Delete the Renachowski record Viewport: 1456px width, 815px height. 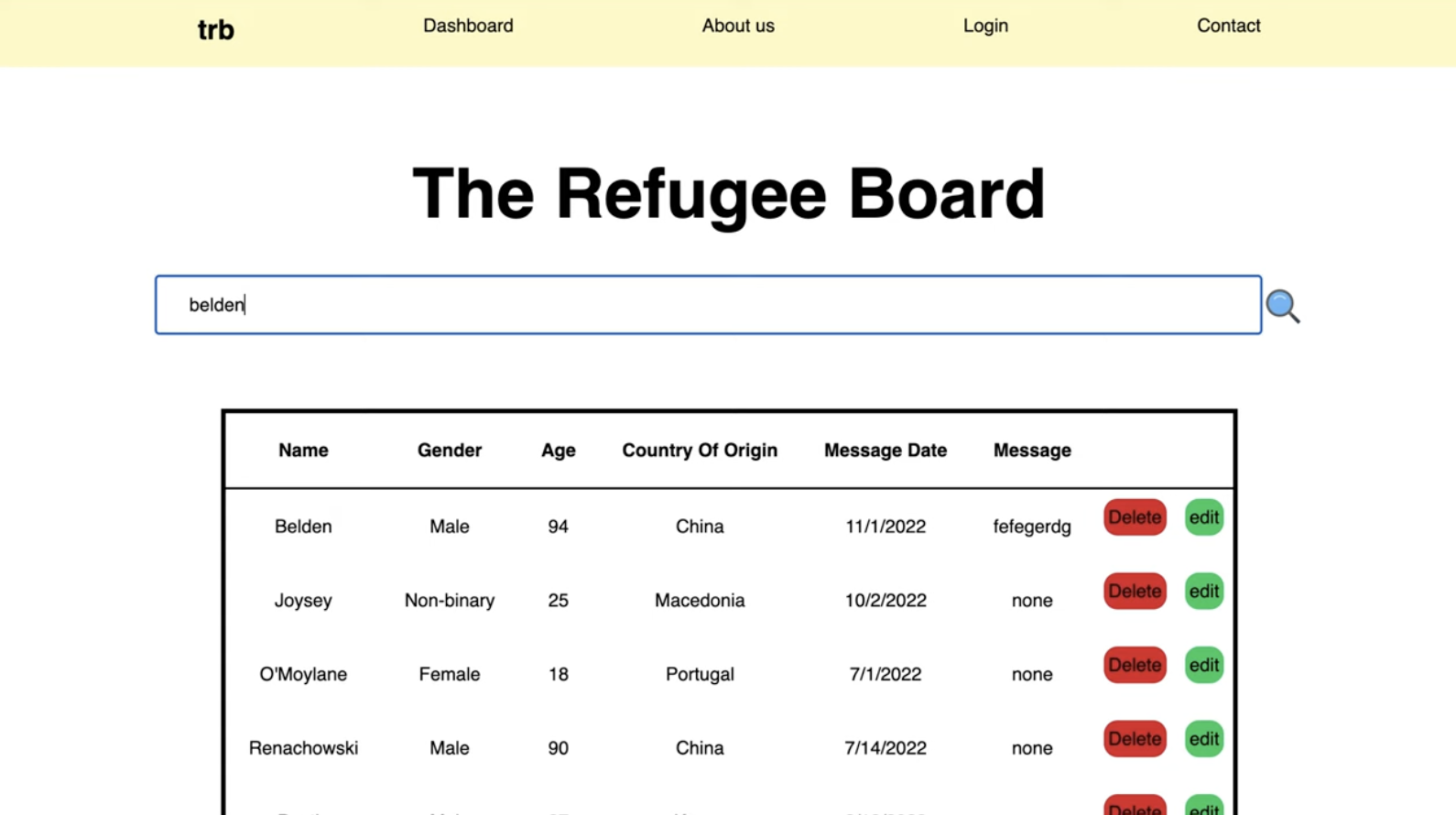click(1135, 739)
